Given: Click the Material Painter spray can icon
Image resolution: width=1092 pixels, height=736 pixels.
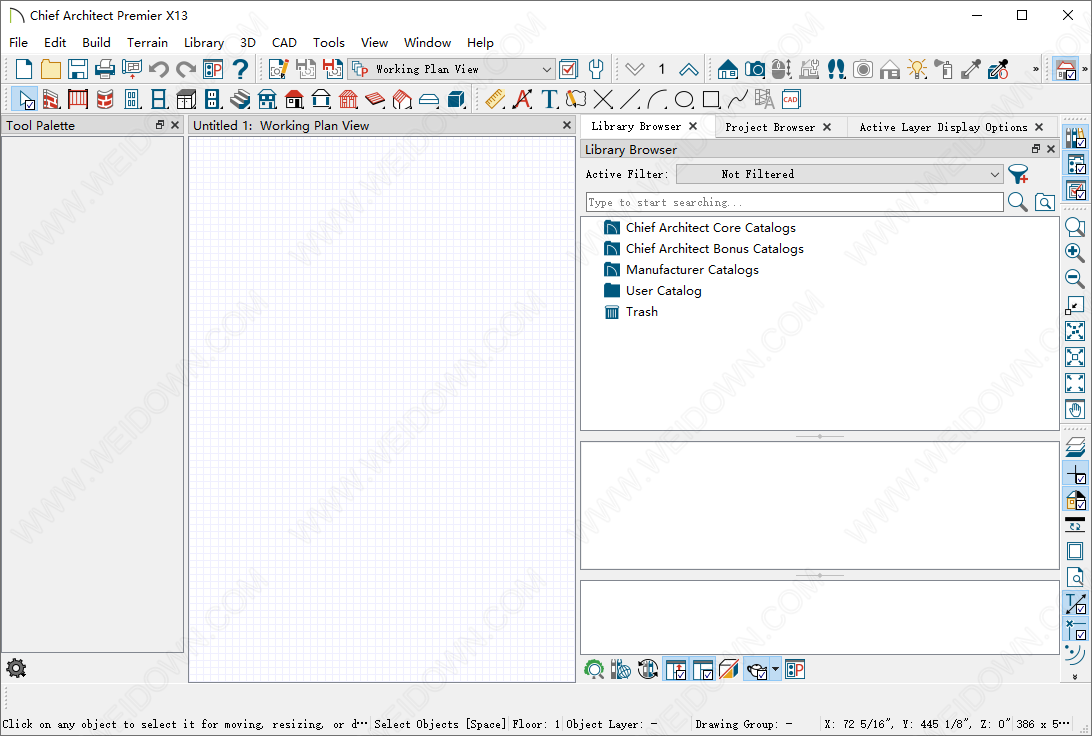Looking at the screenshot, I should tap(944, 69).
